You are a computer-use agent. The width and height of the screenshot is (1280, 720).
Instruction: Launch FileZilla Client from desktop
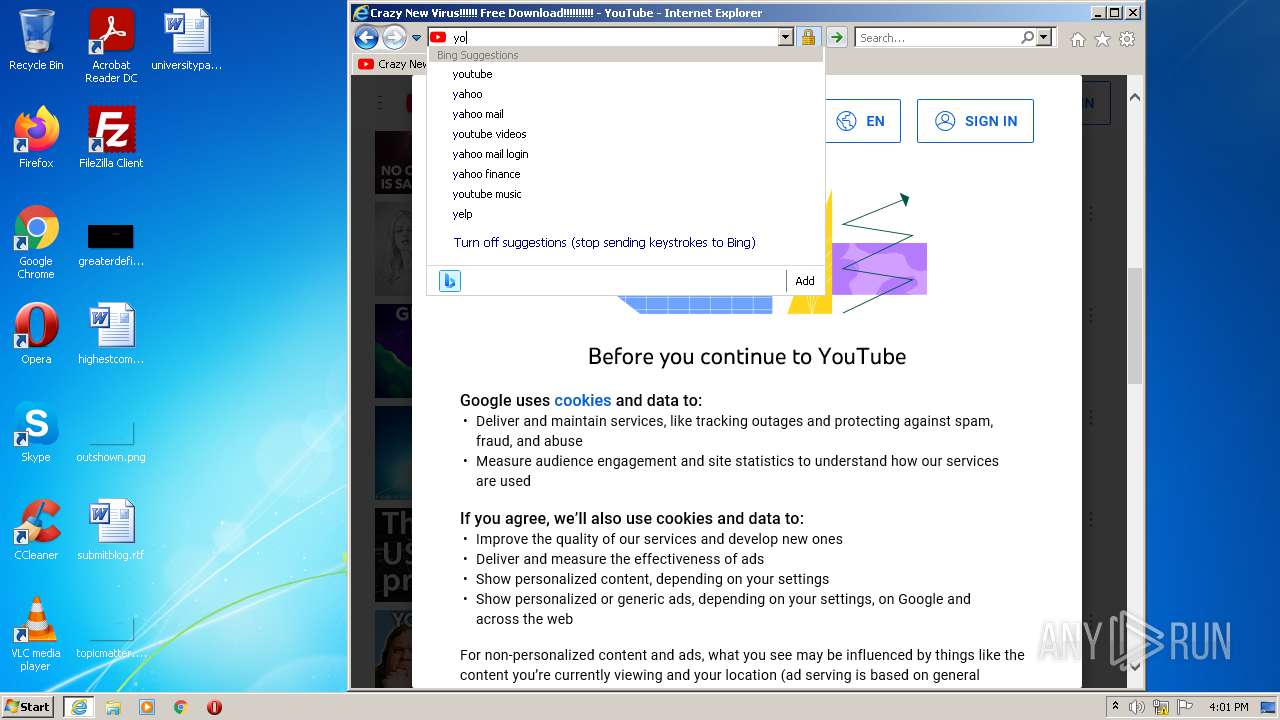(111, 138)
